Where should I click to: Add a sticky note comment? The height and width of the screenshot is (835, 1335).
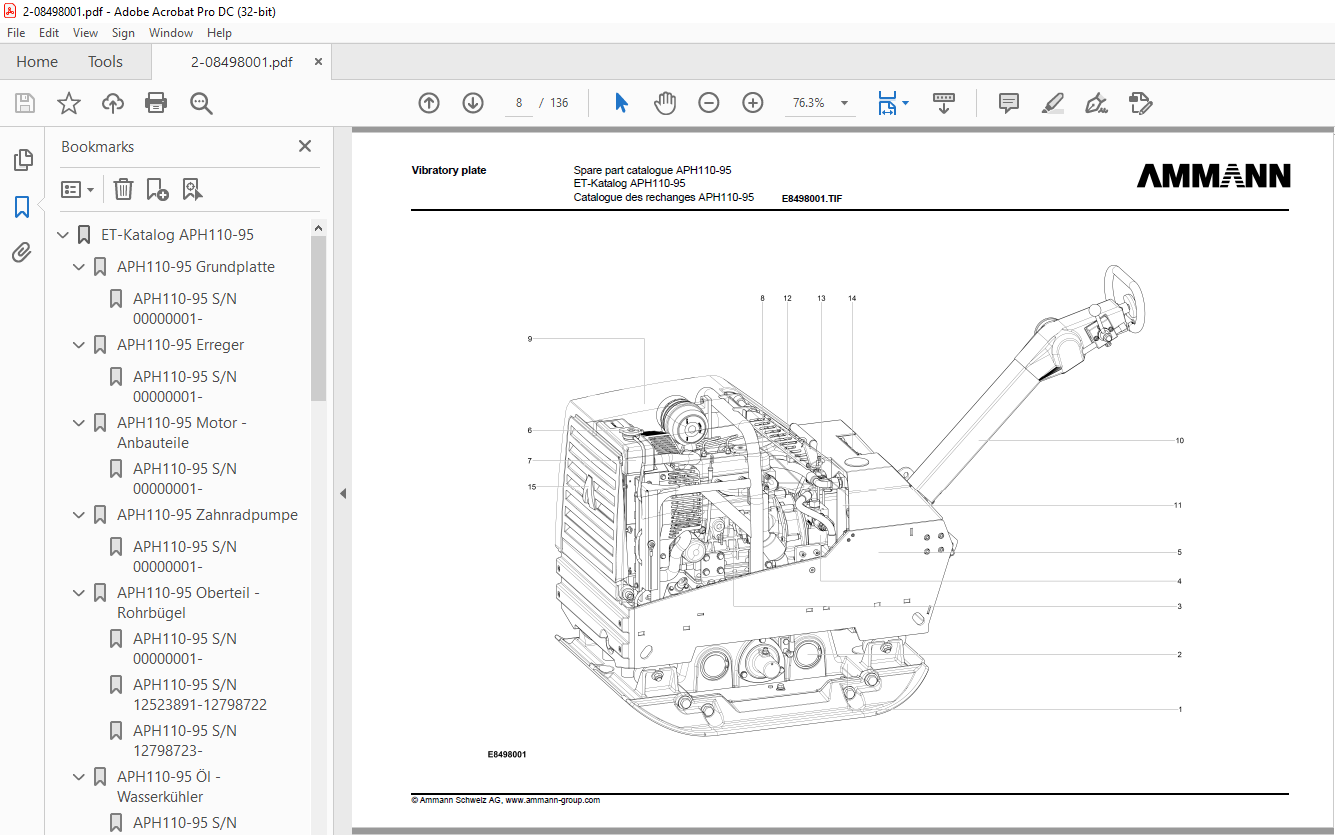tap(1009, 103)
